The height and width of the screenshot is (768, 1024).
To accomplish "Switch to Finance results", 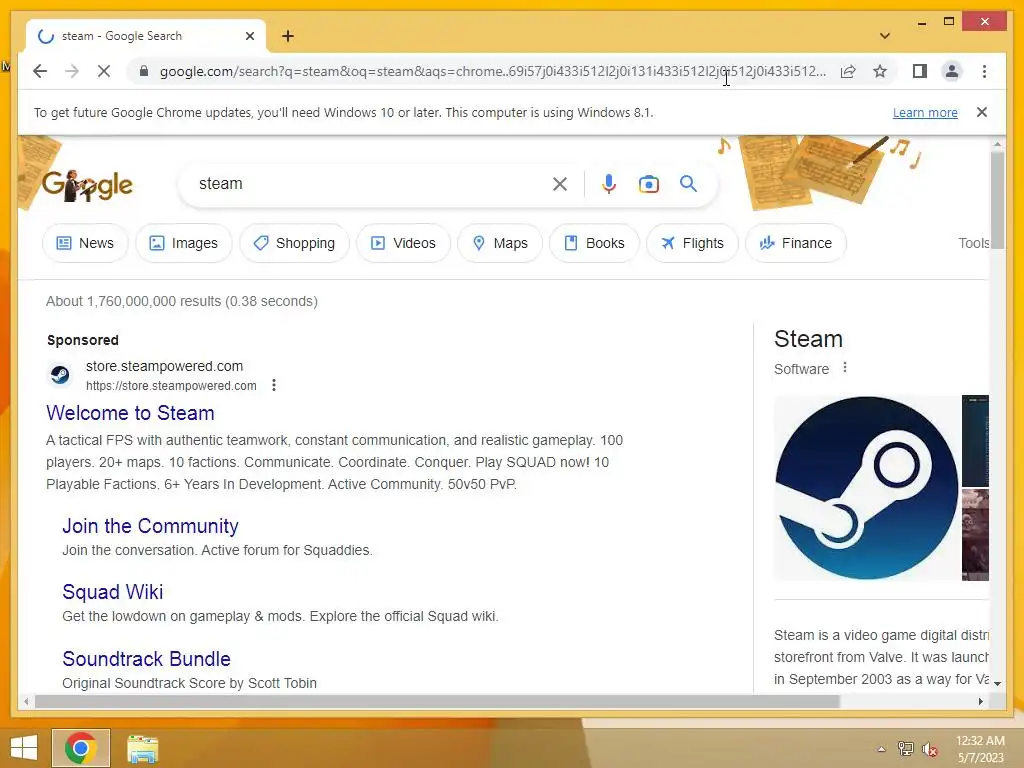I will pos(795,243).
